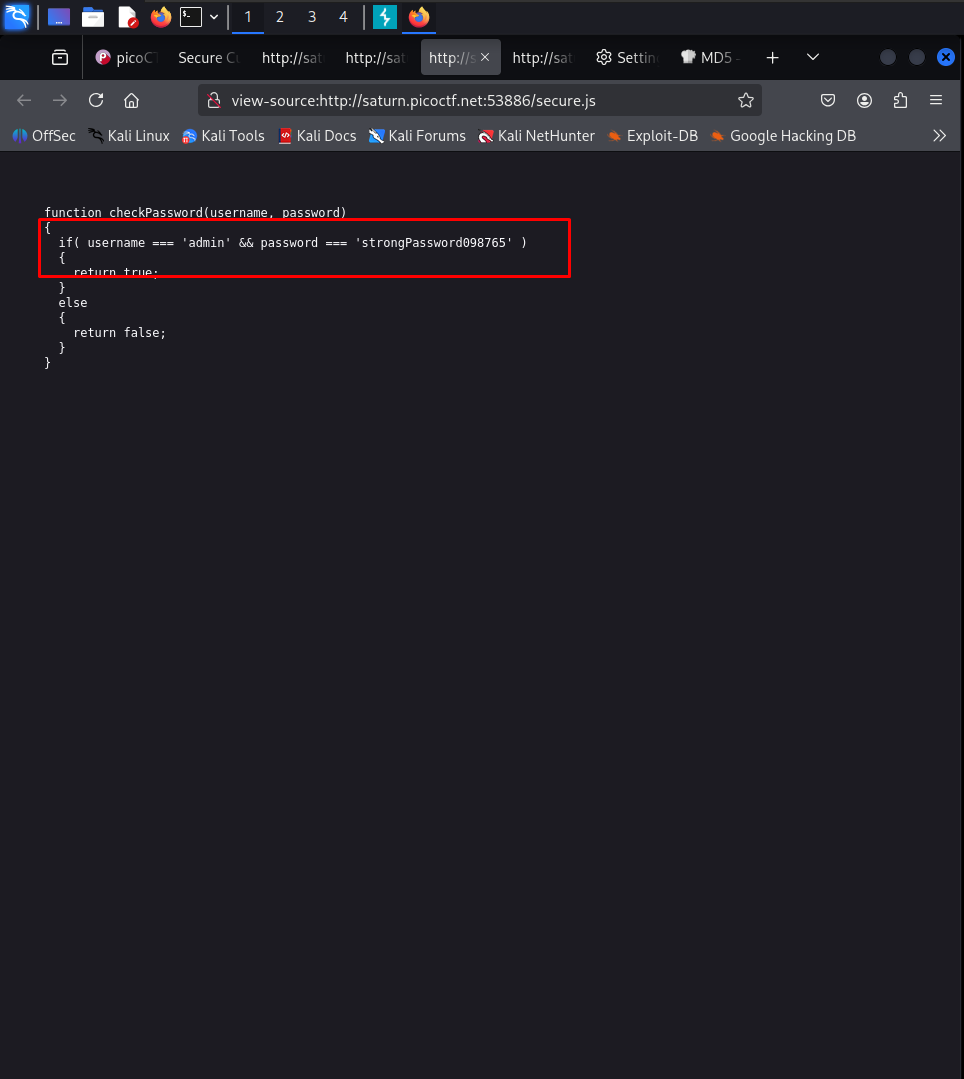Open the Firefox hamburger application menu
Image resolution: width=964 pixels, height=1079 pixels.
coord(936,100)
